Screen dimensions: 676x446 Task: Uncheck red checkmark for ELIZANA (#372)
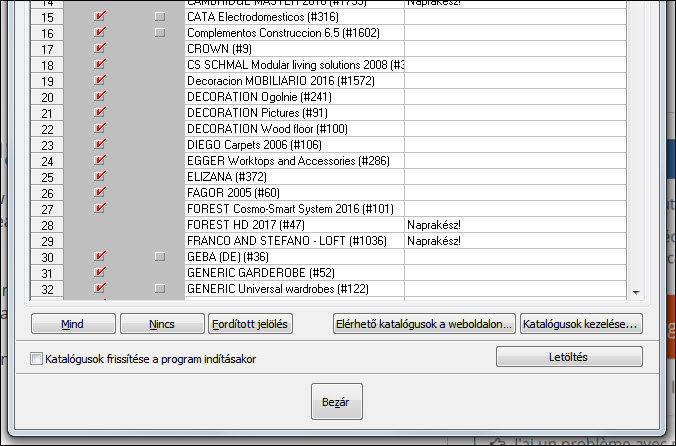(100, 176)
